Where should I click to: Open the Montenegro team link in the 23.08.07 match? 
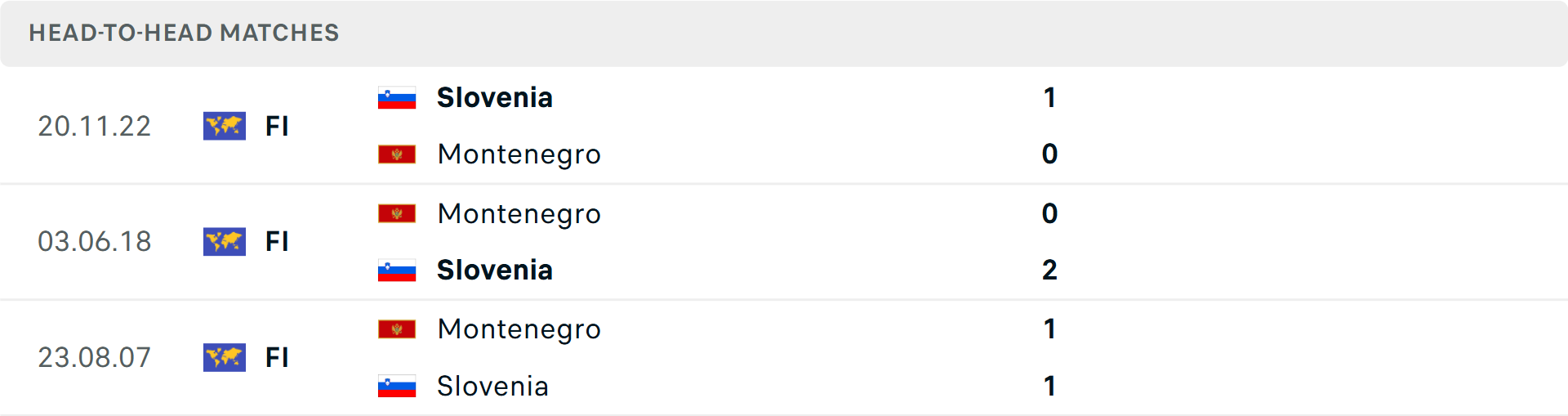[x=519, y=329]
